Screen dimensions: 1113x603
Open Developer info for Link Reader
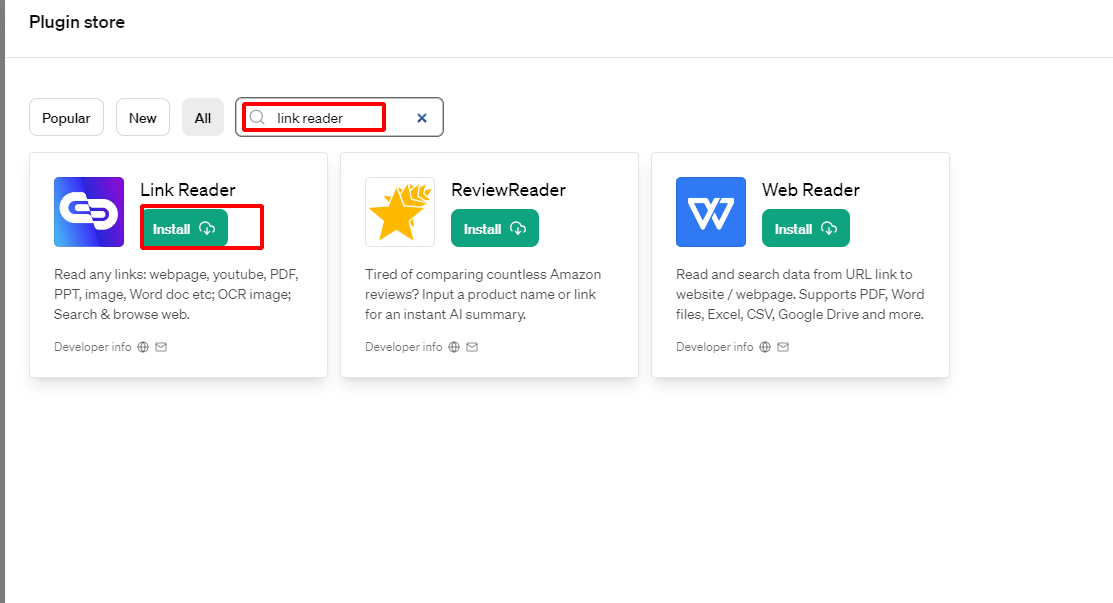pyautogui.click(x=92, y=346)
